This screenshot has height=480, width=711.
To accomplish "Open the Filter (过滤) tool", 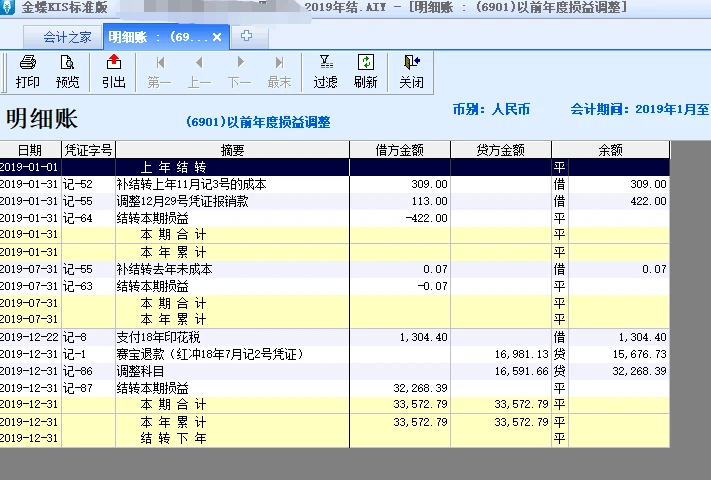I will coord(326,72).
